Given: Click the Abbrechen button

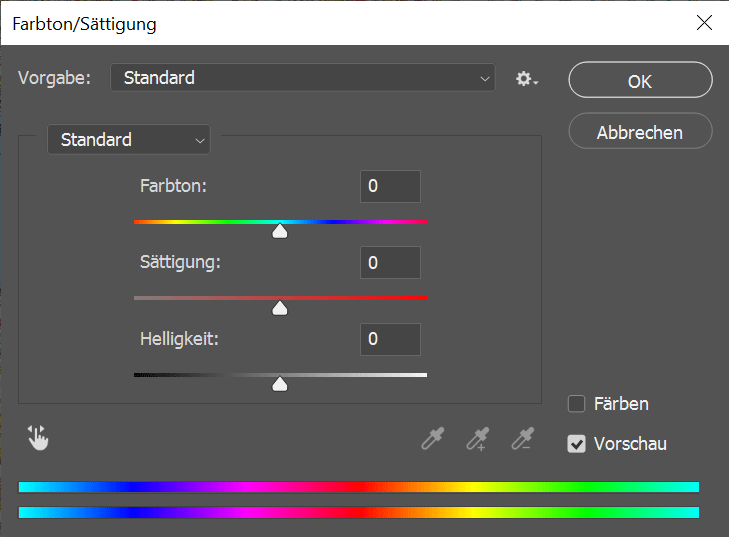Looking at the screenshot, I should coord(640,131).
